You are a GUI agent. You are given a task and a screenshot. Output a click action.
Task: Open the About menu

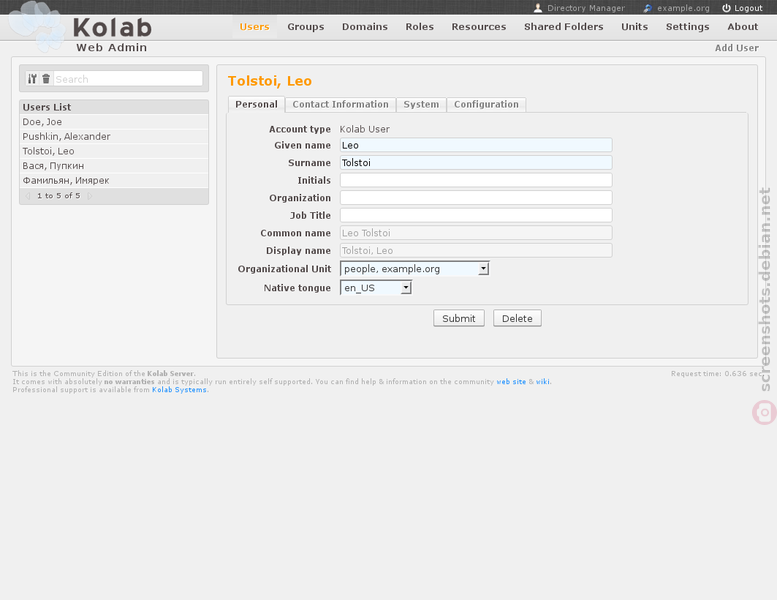[743, 27]
